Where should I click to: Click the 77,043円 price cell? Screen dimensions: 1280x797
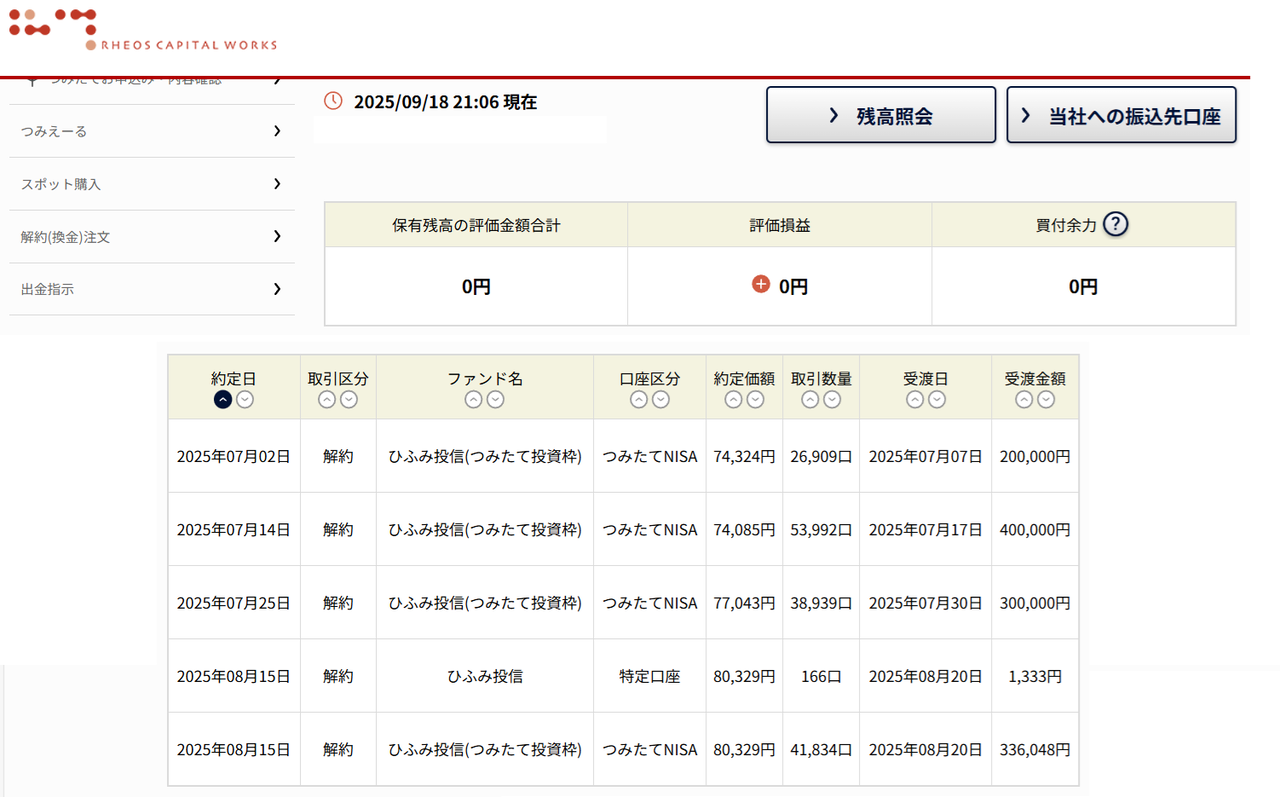tap(744, 603)
